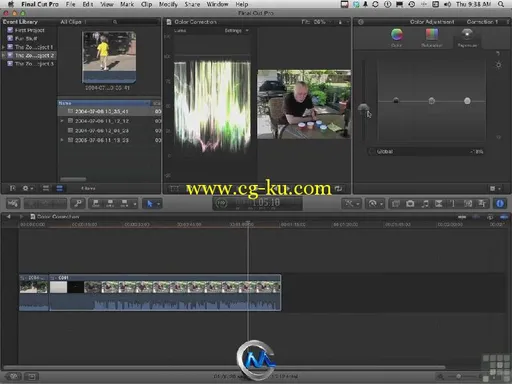Open the File menu

click(70, 4)
